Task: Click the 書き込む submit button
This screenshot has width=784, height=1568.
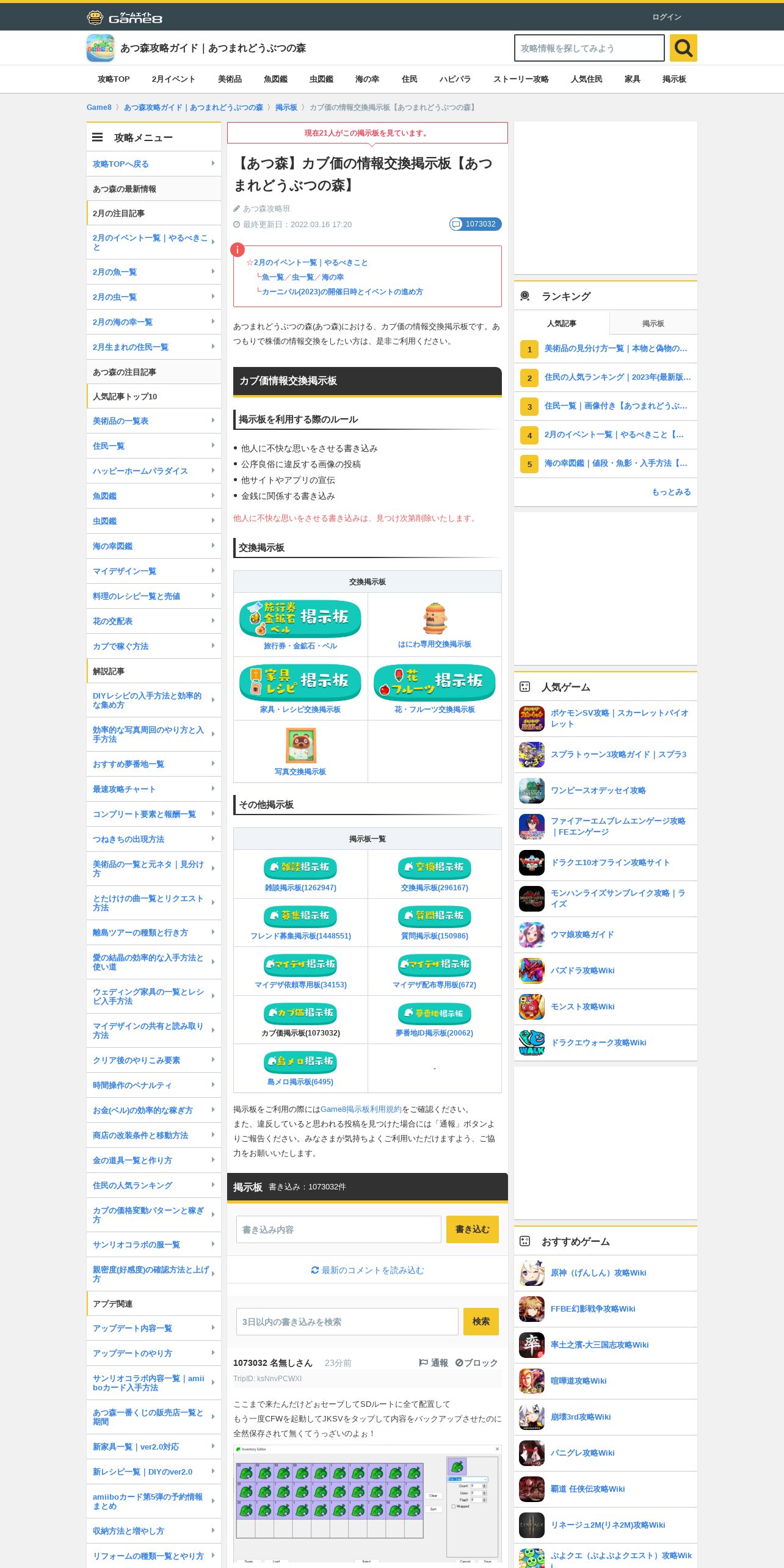Action: [x=473, y=1229]
